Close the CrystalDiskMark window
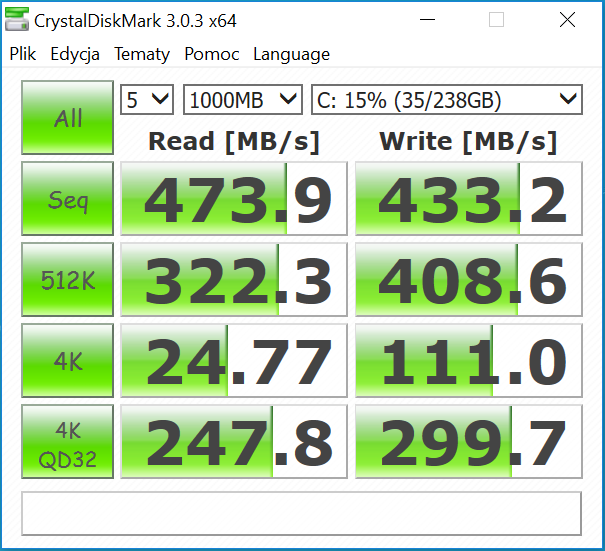 coord(567,19)
